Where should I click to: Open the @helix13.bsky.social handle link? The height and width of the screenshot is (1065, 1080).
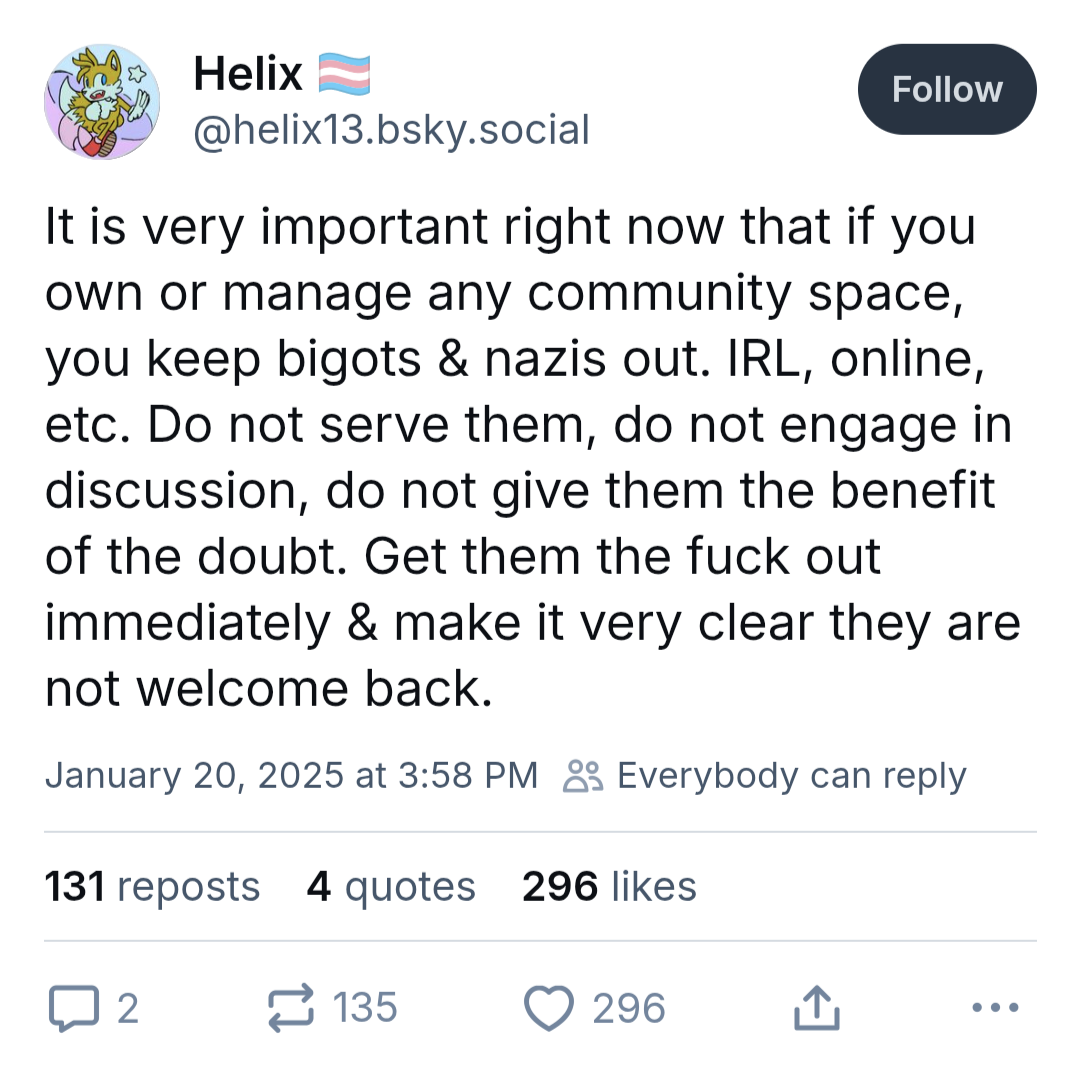click(x=390, y=129)
